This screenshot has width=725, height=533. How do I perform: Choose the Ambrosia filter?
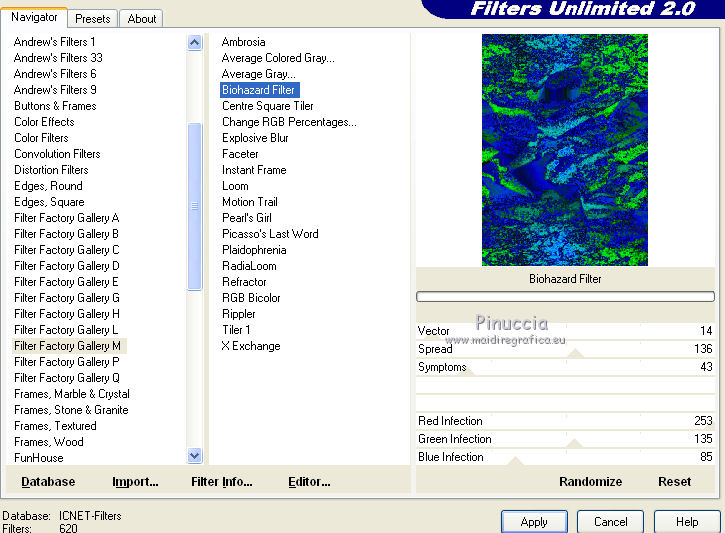point(243,42)
